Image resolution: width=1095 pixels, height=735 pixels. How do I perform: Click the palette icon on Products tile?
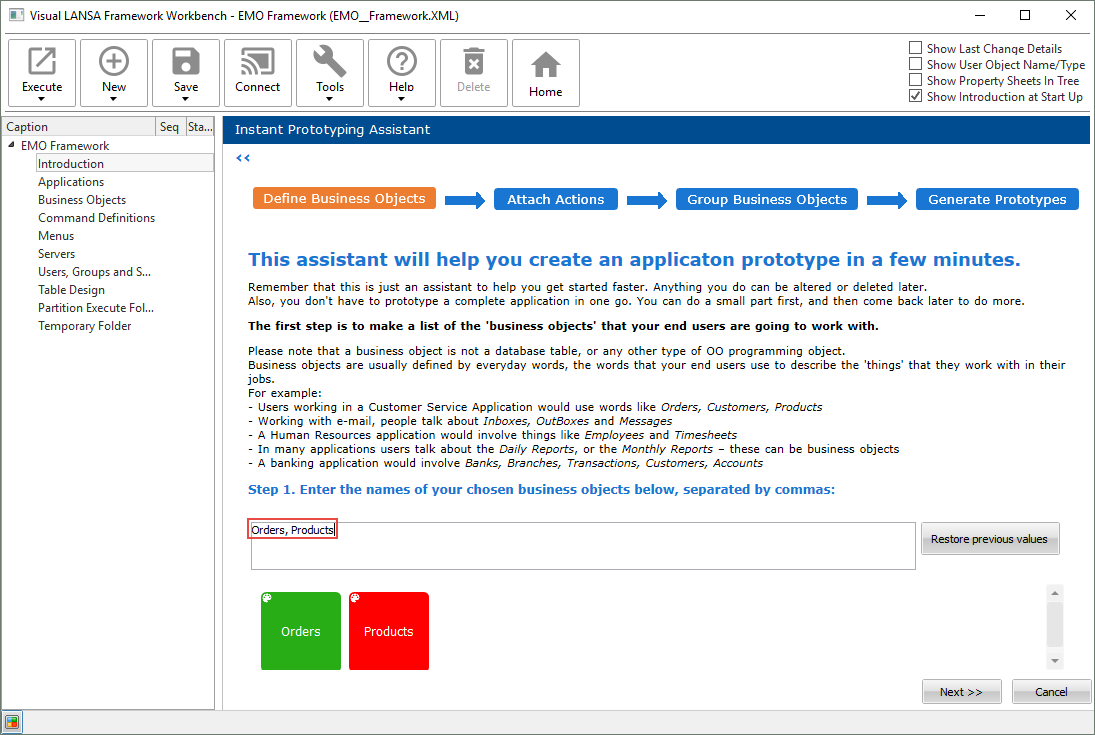point(355,598)
